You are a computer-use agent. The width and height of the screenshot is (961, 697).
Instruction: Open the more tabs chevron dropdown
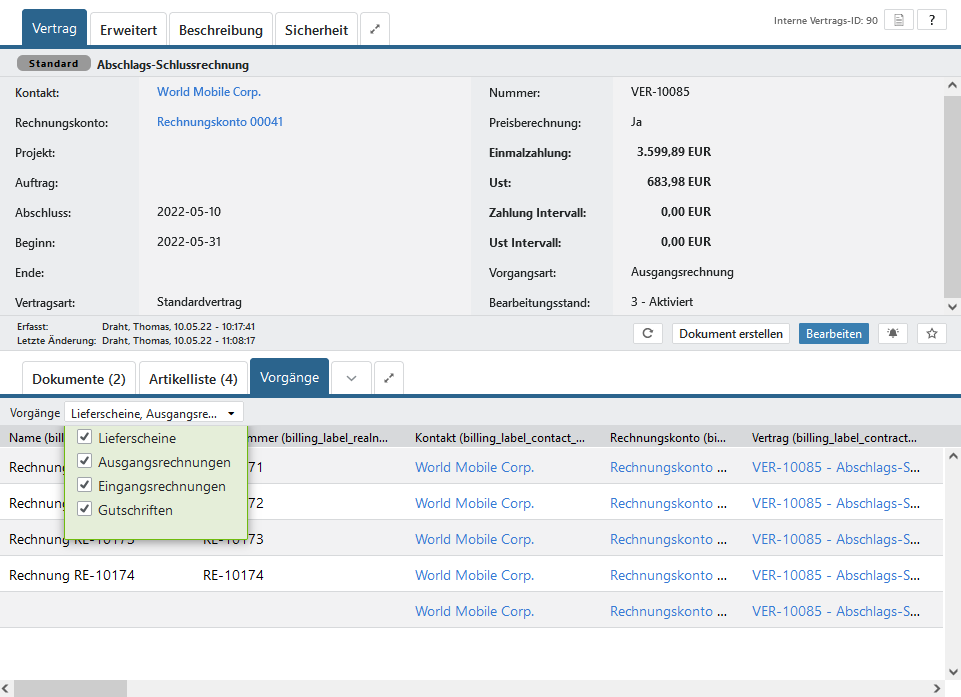coord(351,379)
